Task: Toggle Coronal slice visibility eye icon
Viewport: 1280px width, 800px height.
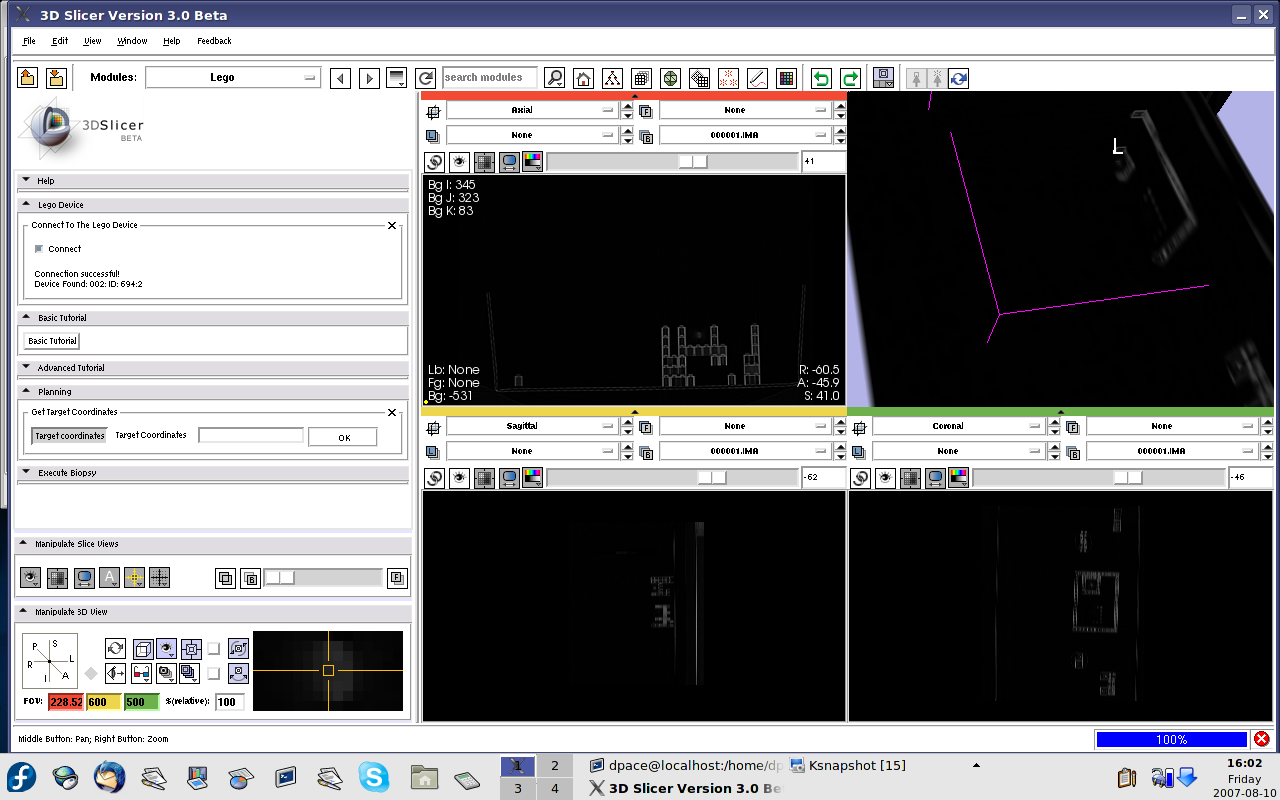Action: [x=886, y=478]
